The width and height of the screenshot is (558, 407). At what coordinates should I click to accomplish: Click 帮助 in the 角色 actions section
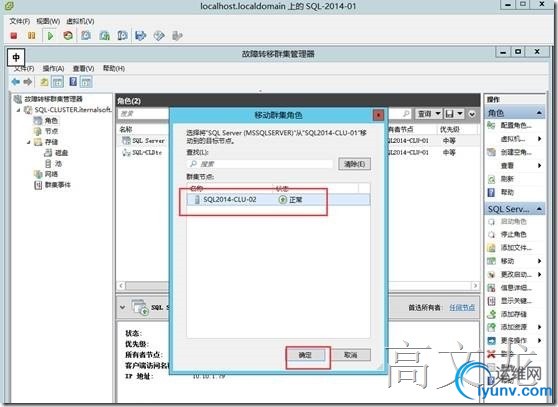tap(507, 192)
